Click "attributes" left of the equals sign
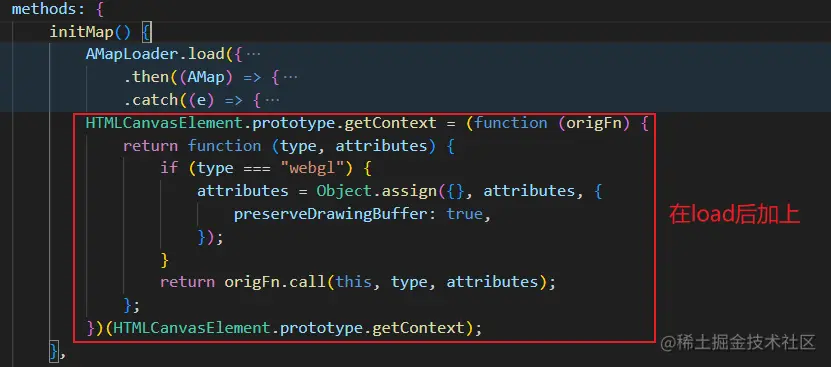831x367 pixels. [x=243, y=191]
